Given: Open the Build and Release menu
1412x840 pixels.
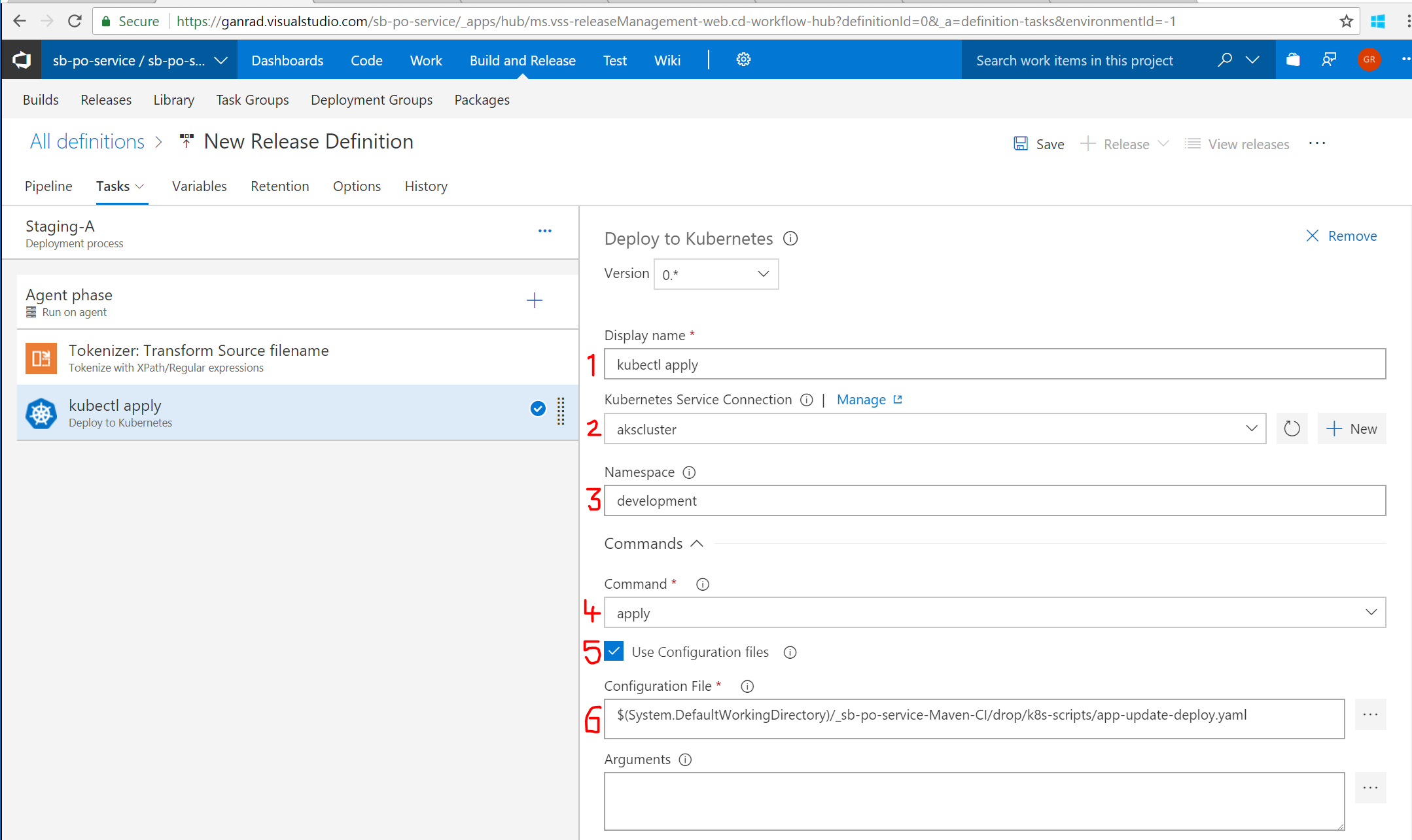Looking at the screenshot, I should 522,60.
